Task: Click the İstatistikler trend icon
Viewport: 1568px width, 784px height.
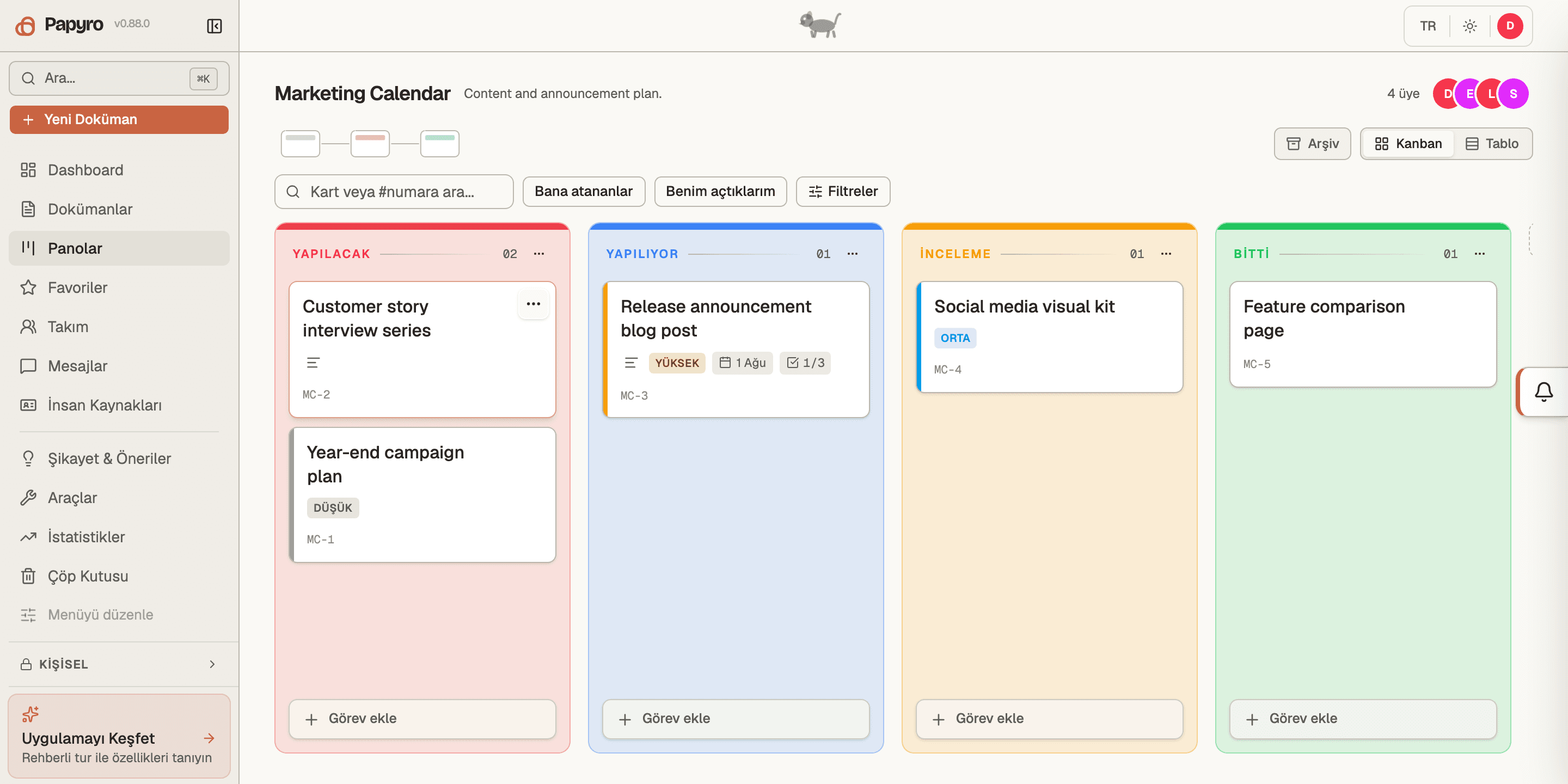Action: pyautogui.click(x=28, y=537)
